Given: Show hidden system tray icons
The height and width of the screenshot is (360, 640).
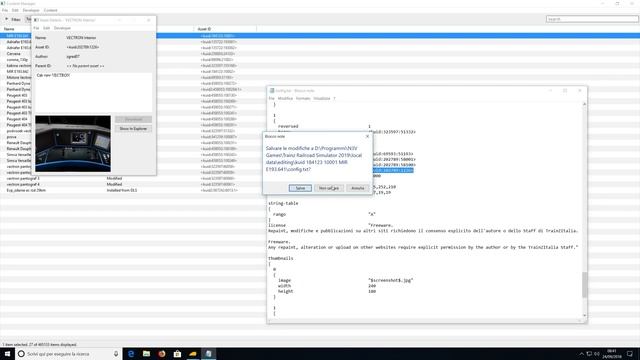Looking at the screenshot, I should click(582, 354).
